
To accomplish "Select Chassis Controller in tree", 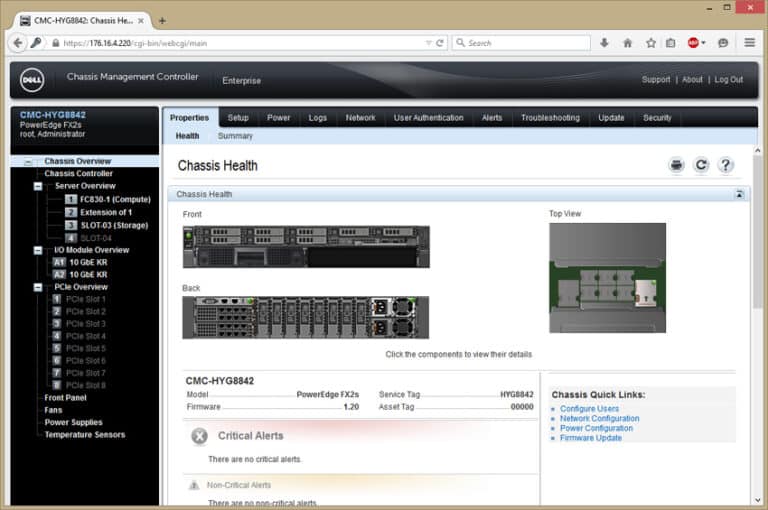I will (x=78, y=173).
